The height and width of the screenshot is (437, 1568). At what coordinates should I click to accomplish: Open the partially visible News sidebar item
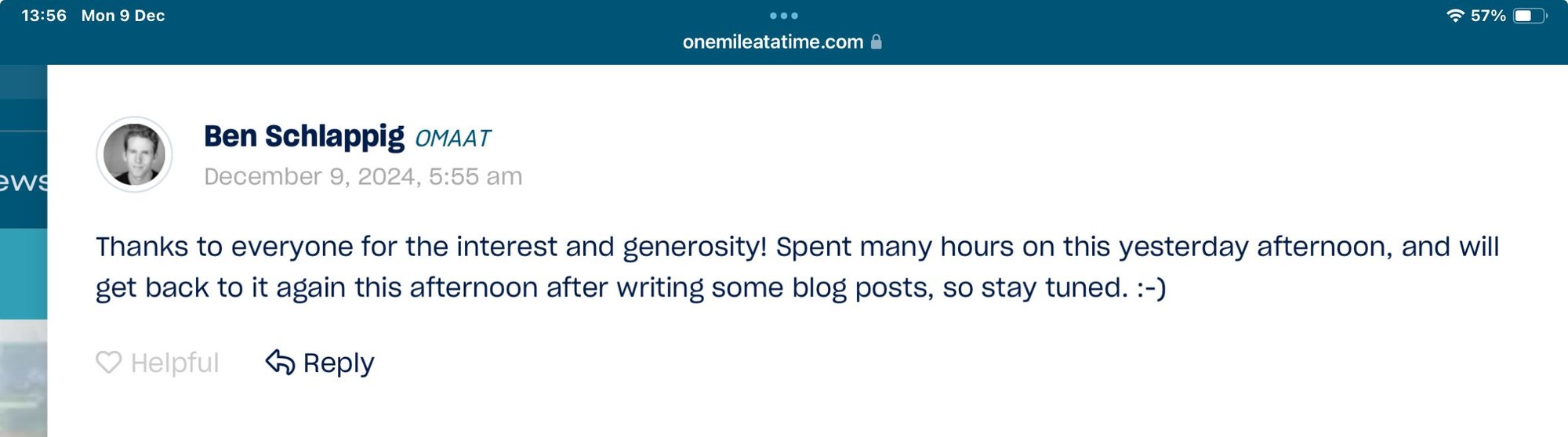click(x=24, y=180)
